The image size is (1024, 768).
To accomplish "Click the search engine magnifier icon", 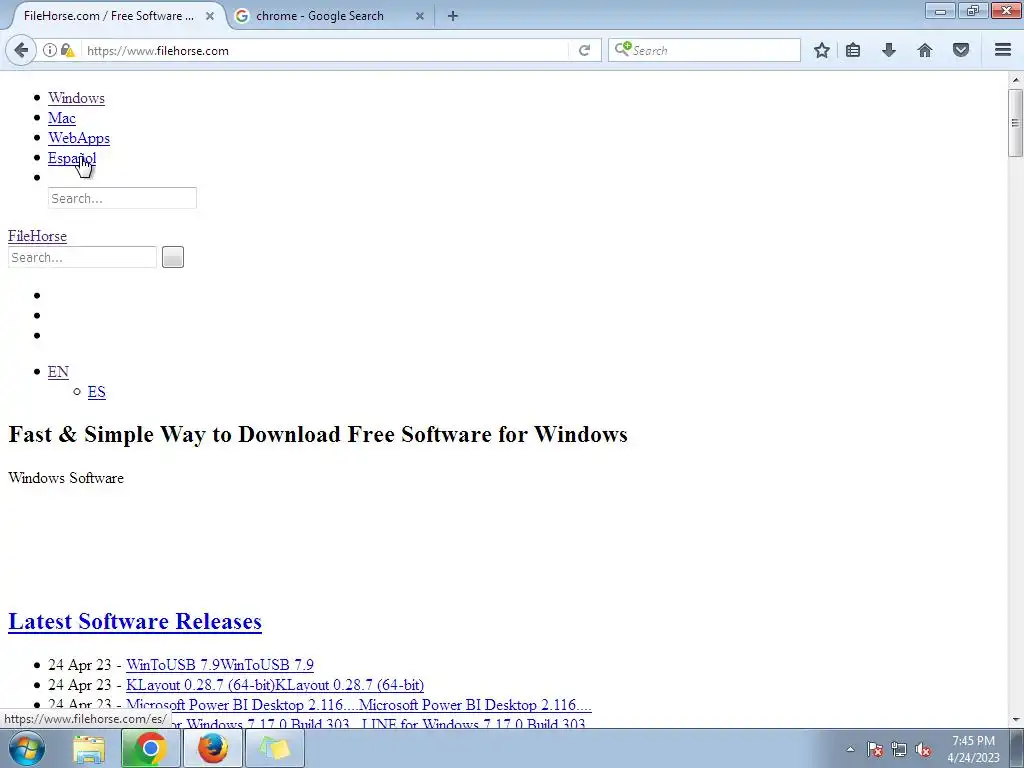I will click(622, 49).
